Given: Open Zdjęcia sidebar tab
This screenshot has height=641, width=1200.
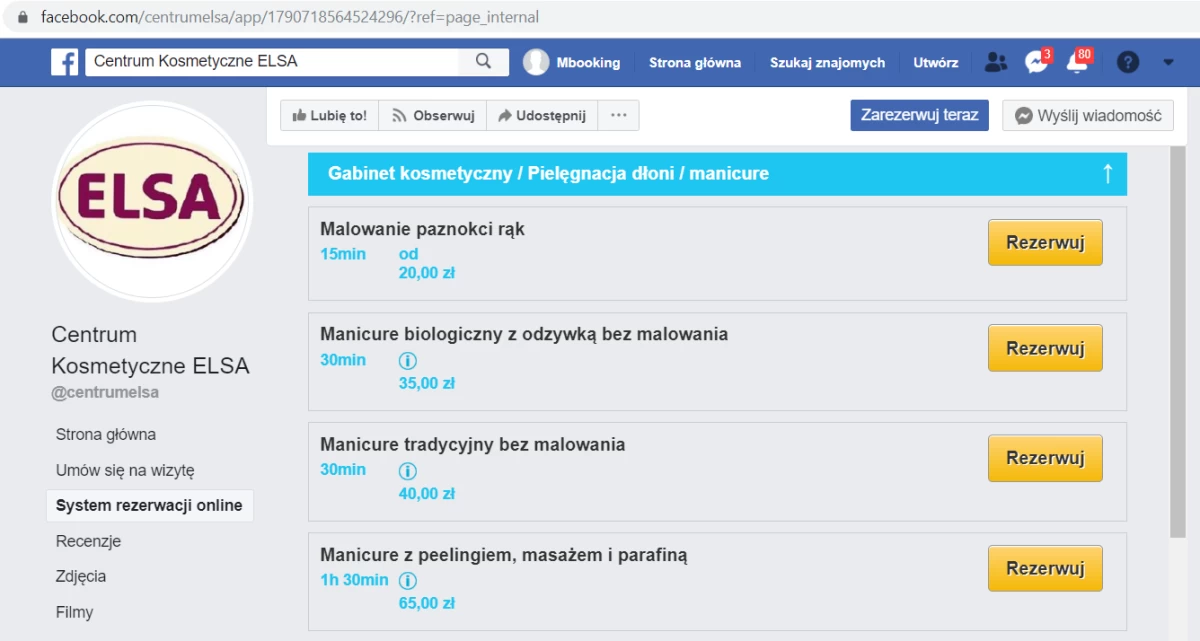Looking at the screenshot, I should (81, 577).
